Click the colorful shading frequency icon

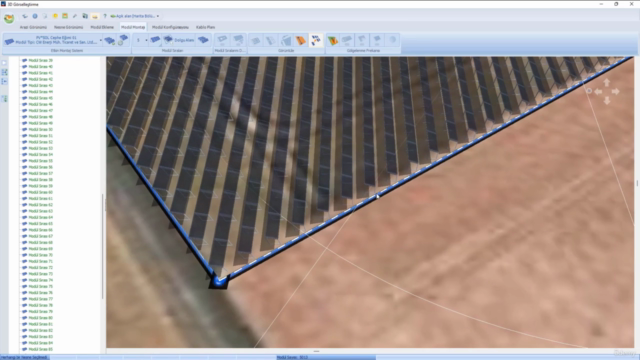[x=333, y=40]
